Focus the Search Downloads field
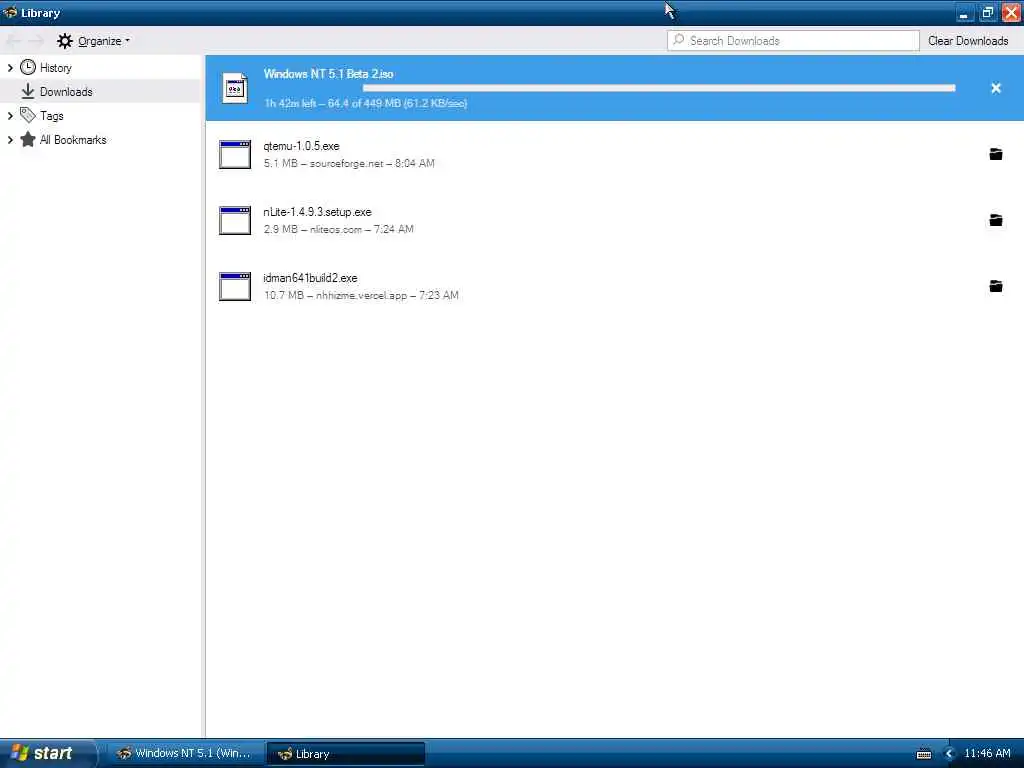This screenshot has width=1024, height=768. coord(793,40)
